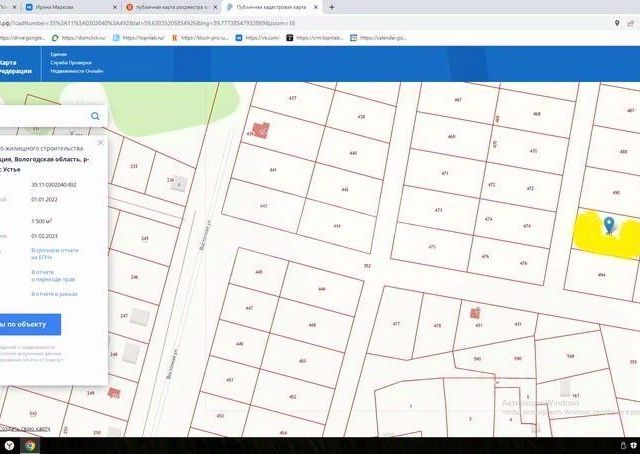Click the location icon in address bar
The width and height of the screenshot is (640, 454).
click(617, 23)
